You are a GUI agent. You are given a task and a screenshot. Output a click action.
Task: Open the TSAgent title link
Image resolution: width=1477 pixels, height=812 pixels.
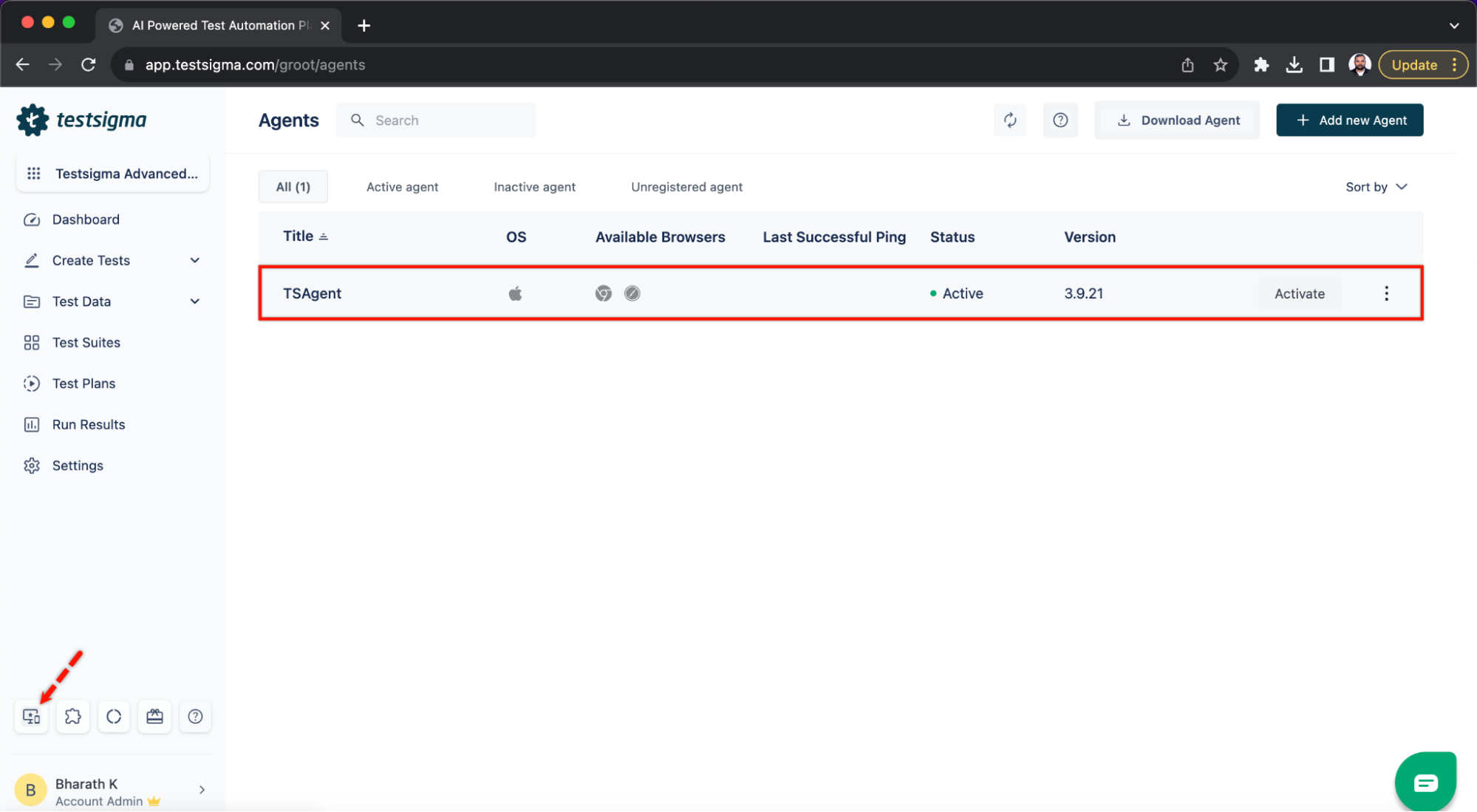pyautogui.click(x=312, y=293)
